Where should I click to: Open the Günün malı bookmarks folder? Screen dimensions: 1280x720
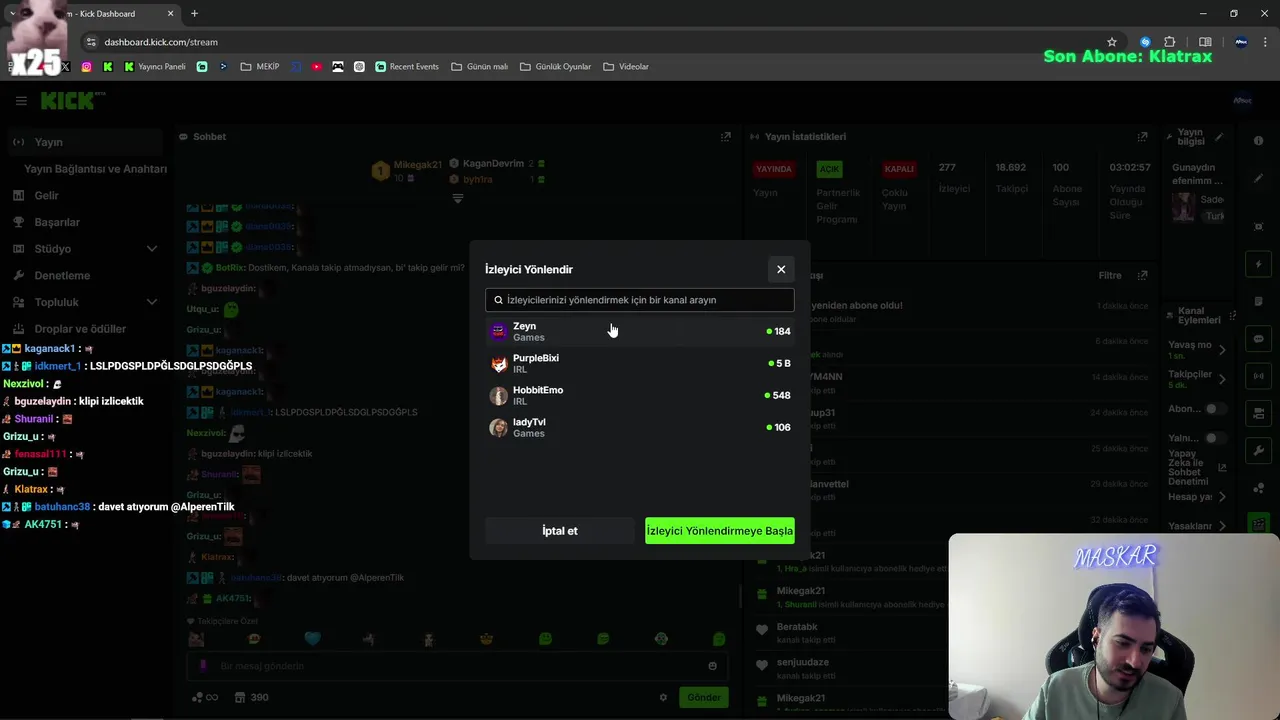(480, 67)
